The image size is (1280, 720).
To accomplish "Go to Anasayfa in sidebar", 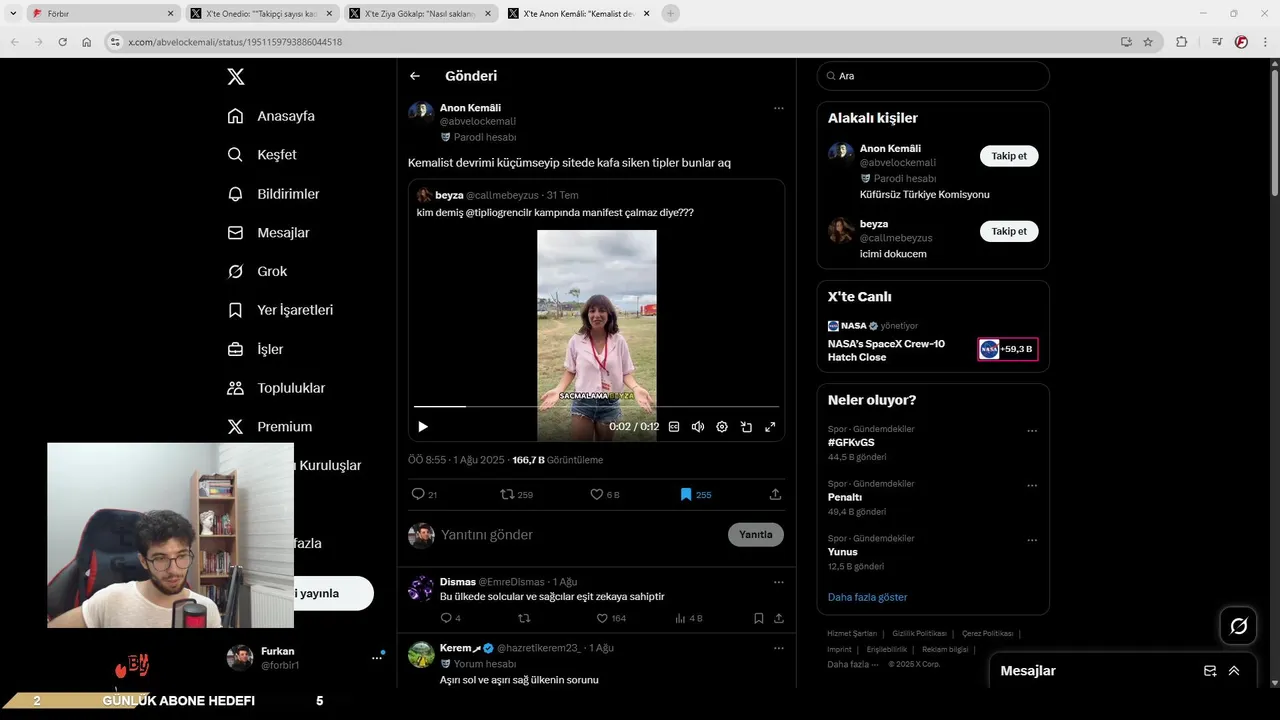I will (271, 116).
